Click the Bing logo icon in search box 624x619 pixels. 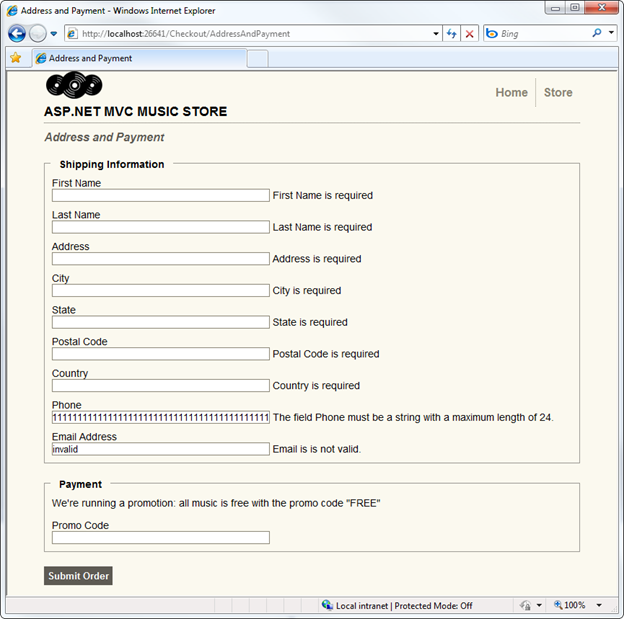pyautogui.click(x=492, y=34)
